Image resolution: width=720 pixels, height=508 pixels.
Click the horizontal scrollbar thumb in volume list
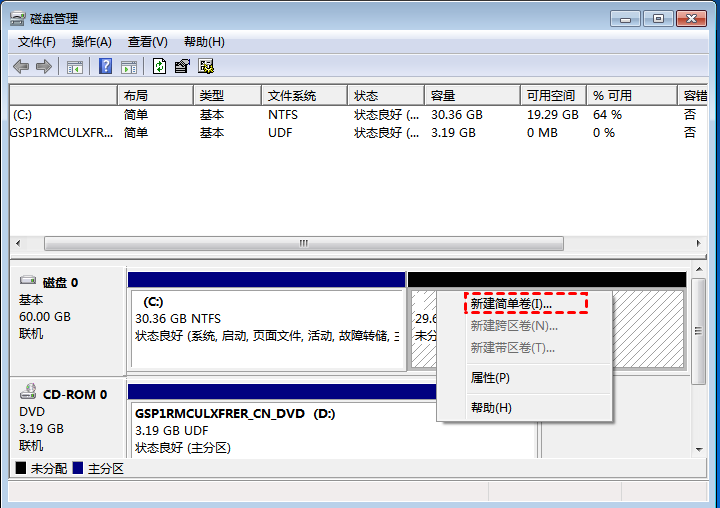click(x=304, y=243)
